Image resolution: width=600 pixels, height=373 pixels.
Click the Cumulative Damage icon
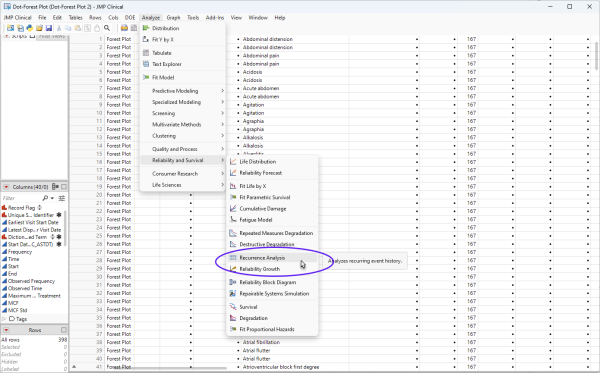pyautogui.click(x=233, y=208)
